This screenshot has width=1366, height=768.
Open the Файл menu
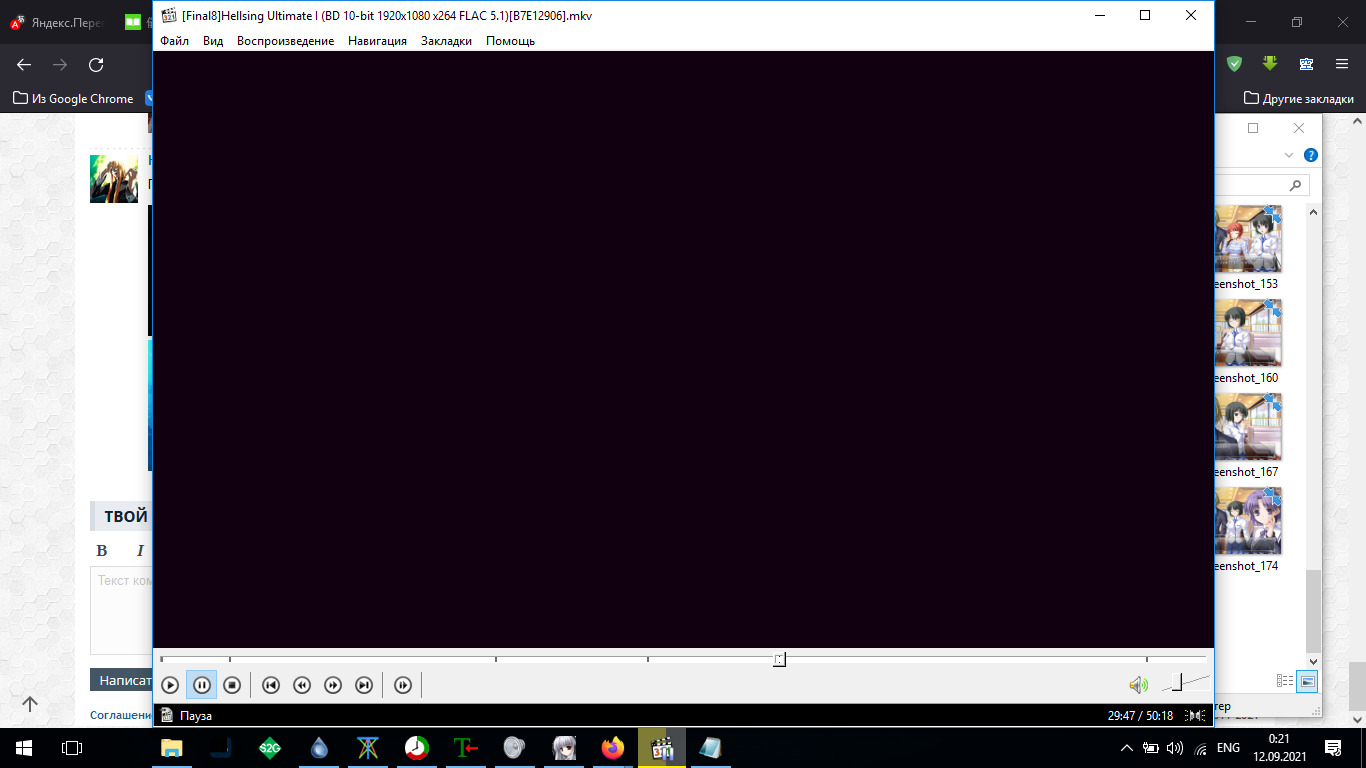pos(174,41)
